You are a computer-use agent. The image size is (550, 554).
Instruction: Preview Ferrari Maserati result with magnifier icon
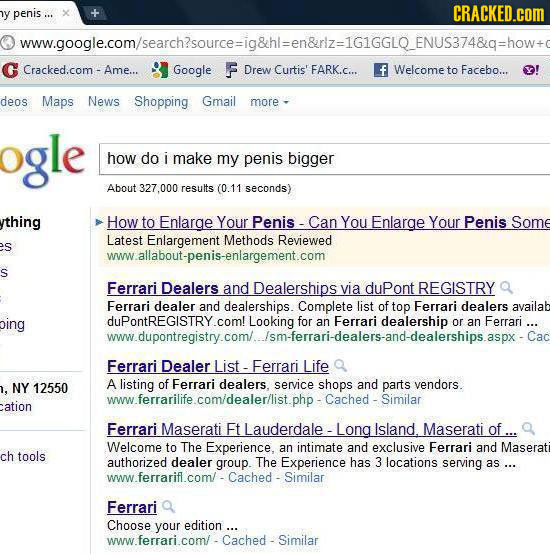[x=528, y=429]
